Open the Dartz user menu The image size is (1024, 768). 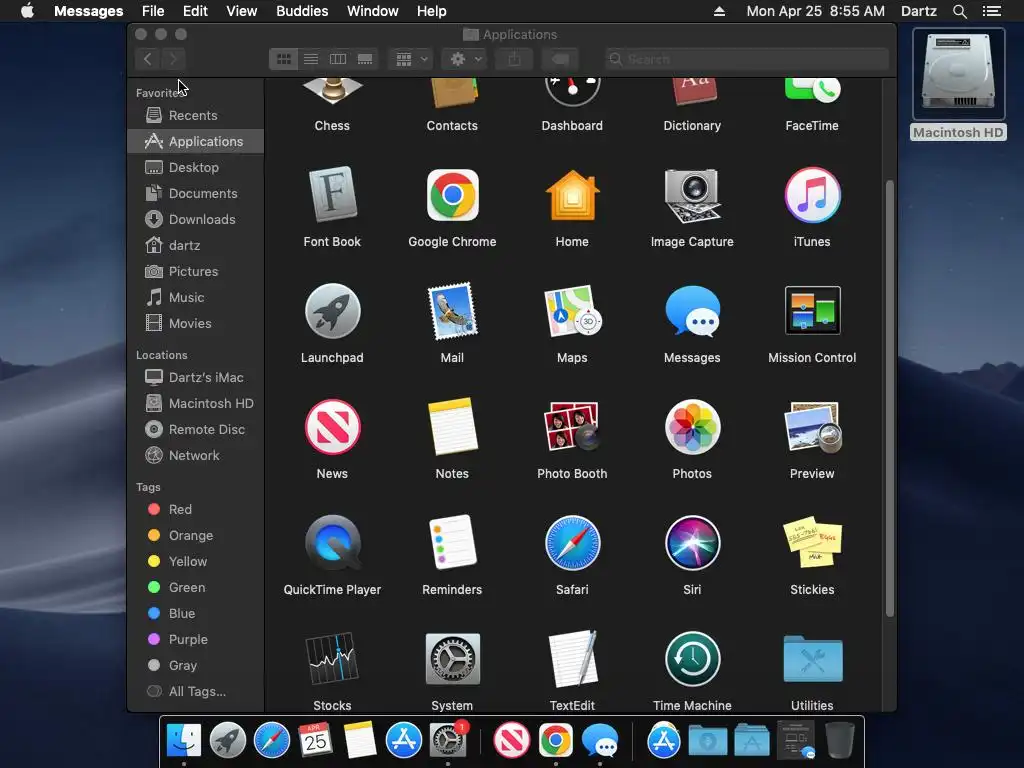tap(918, 11)
